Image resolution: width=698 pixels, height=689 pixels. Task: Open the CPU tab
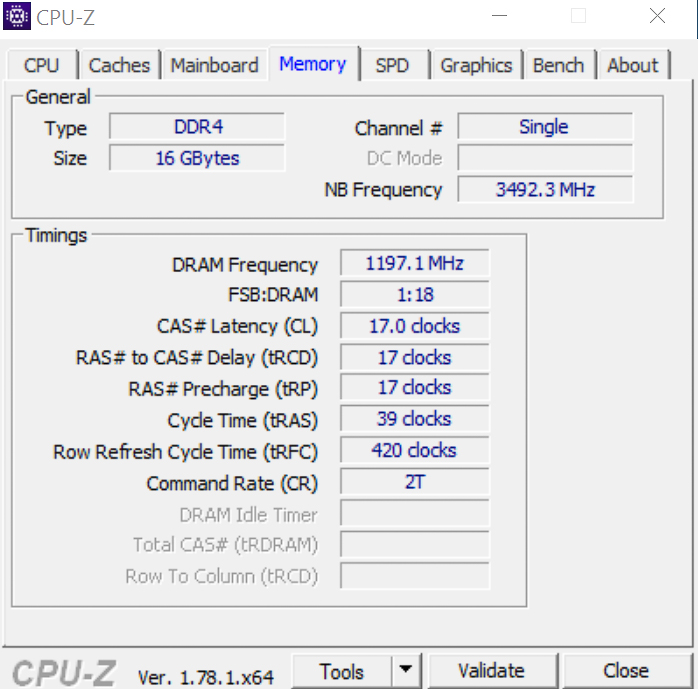[42, 65]
